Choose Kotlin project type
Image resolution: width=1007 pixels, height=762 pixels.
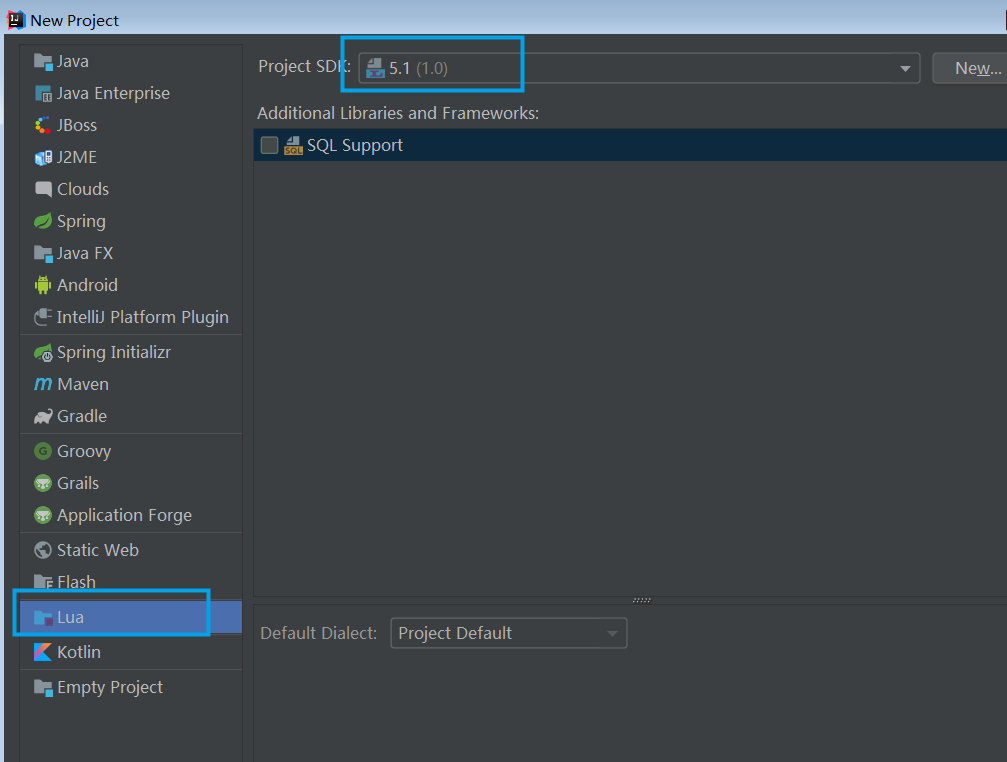(x=131, y=652)
